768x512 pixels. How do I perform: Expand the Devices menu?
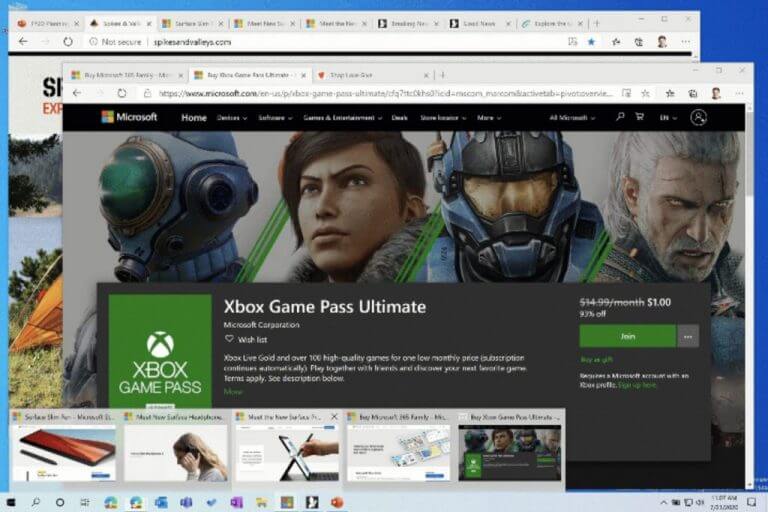tap(232, 118)
